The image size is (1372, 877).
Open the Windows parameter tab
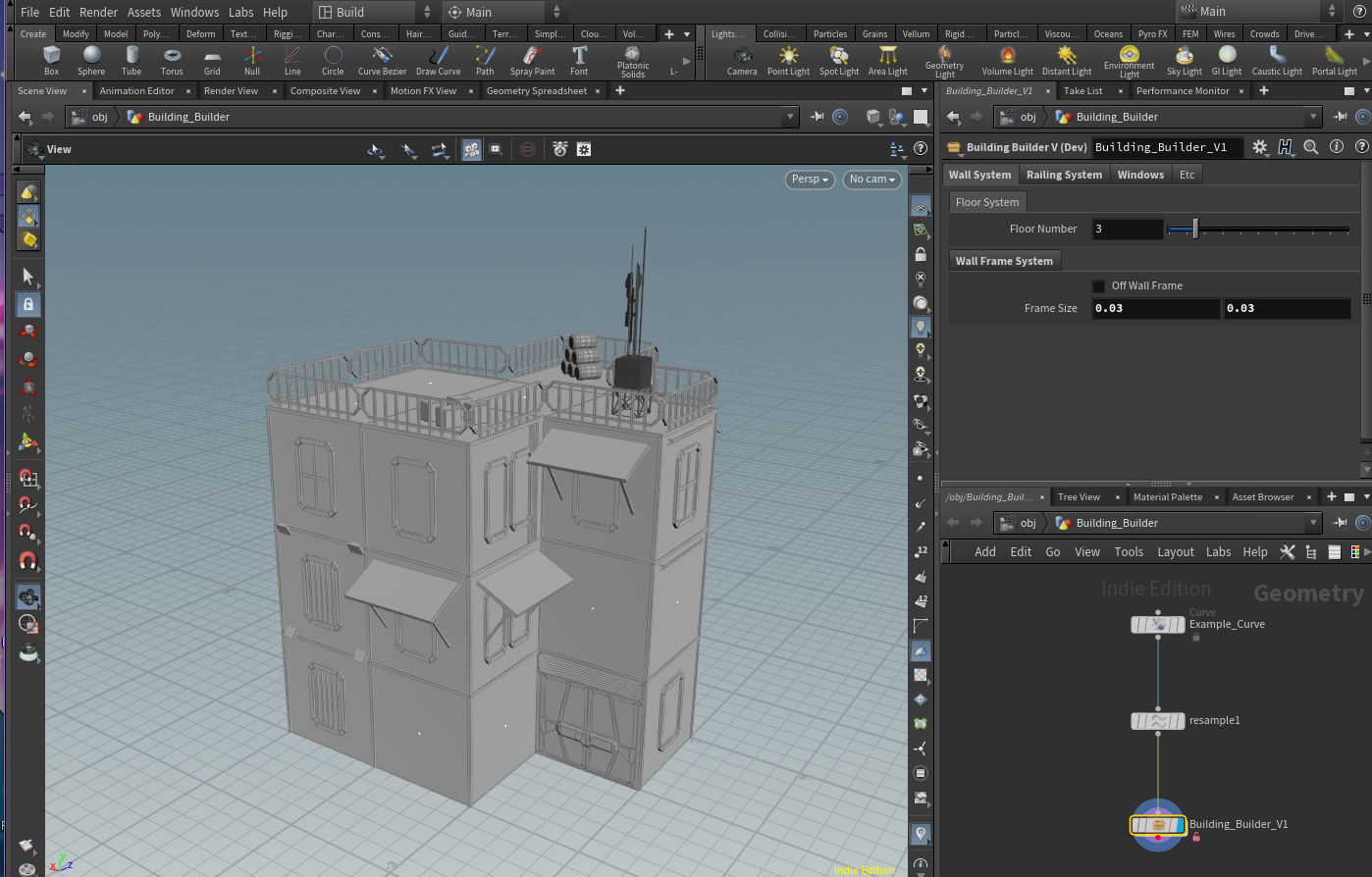1140,175
